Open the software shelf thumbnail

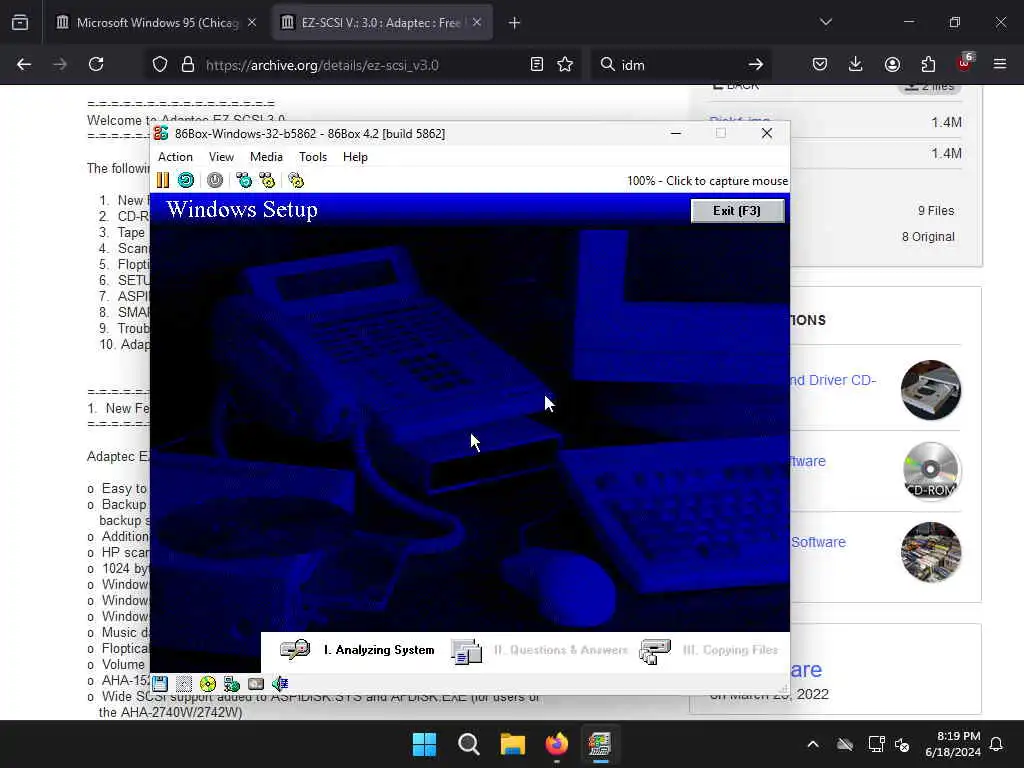(x=931, y=552)
